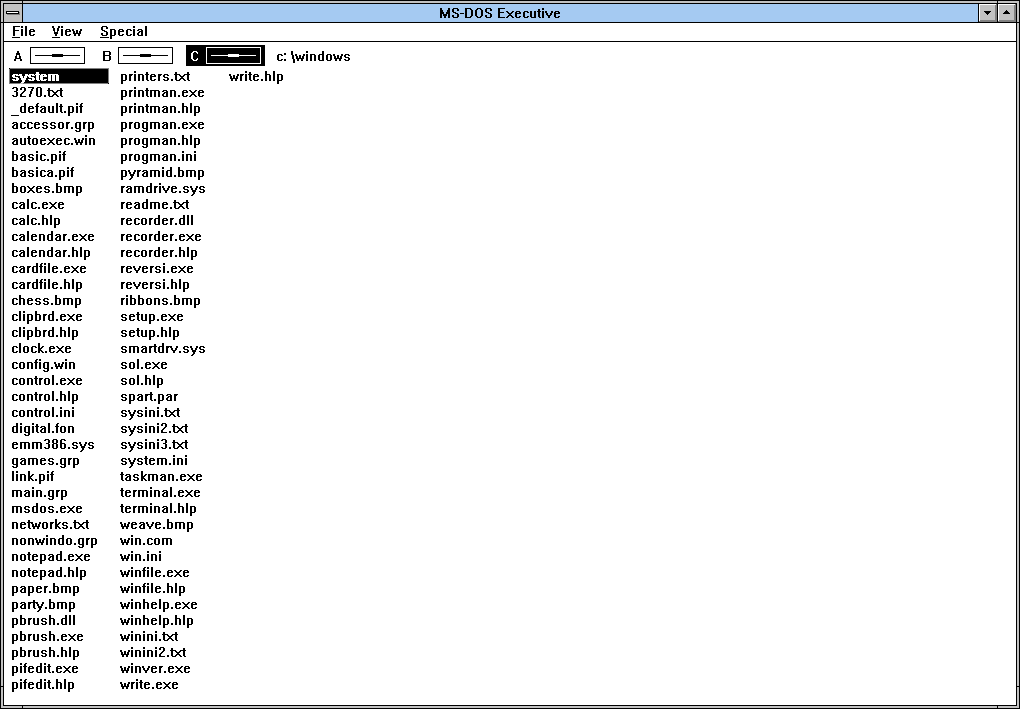This screenshot has width=1020, height=709.
Task: Select spart.par file
Action: click(x=149, y=397)
